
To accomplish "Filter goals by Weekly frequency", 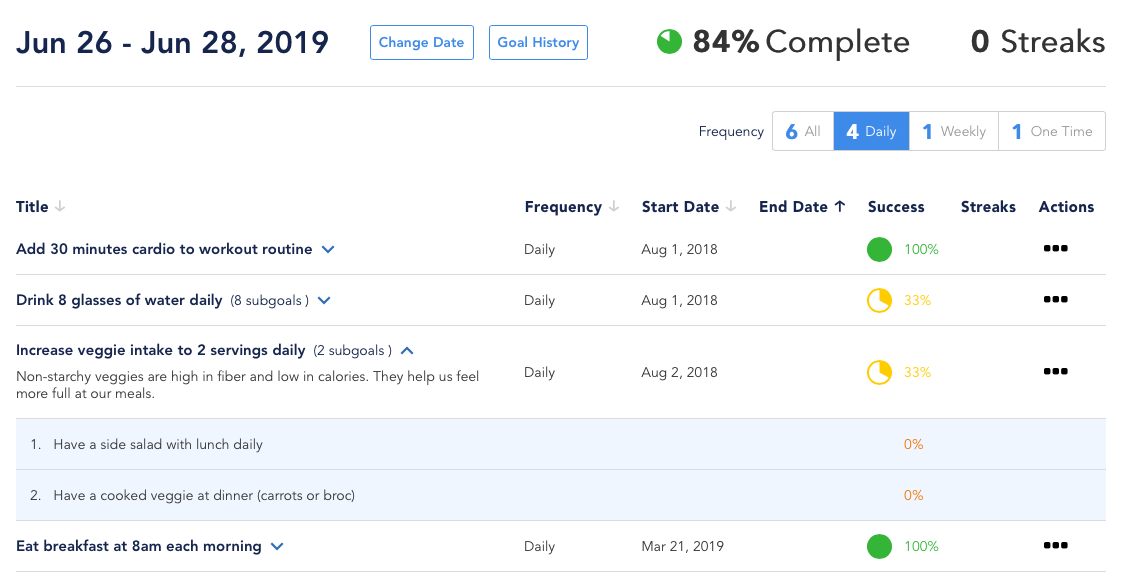I will tap(954, 131).
